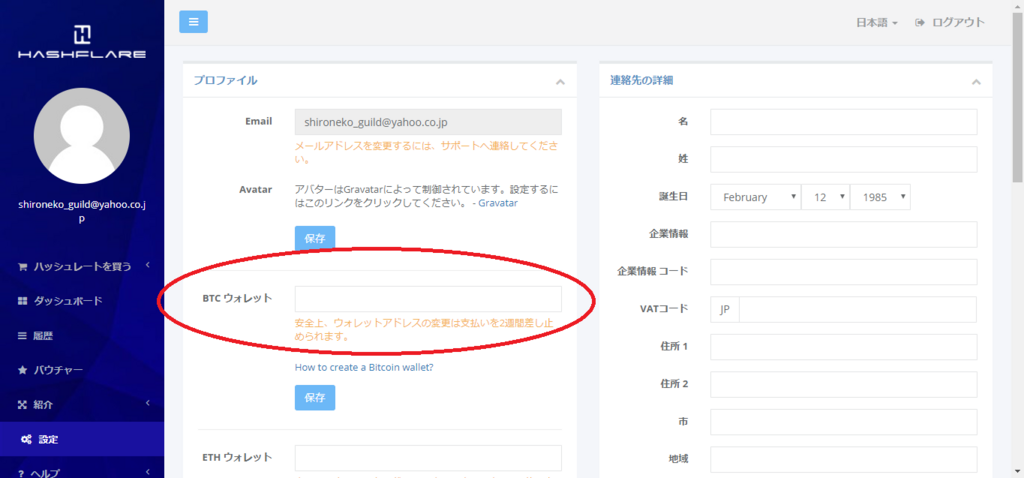This screenshot has height=478, width=1024.
Task: Focus the 企業情報 コード input field
Action: (844, 272)
